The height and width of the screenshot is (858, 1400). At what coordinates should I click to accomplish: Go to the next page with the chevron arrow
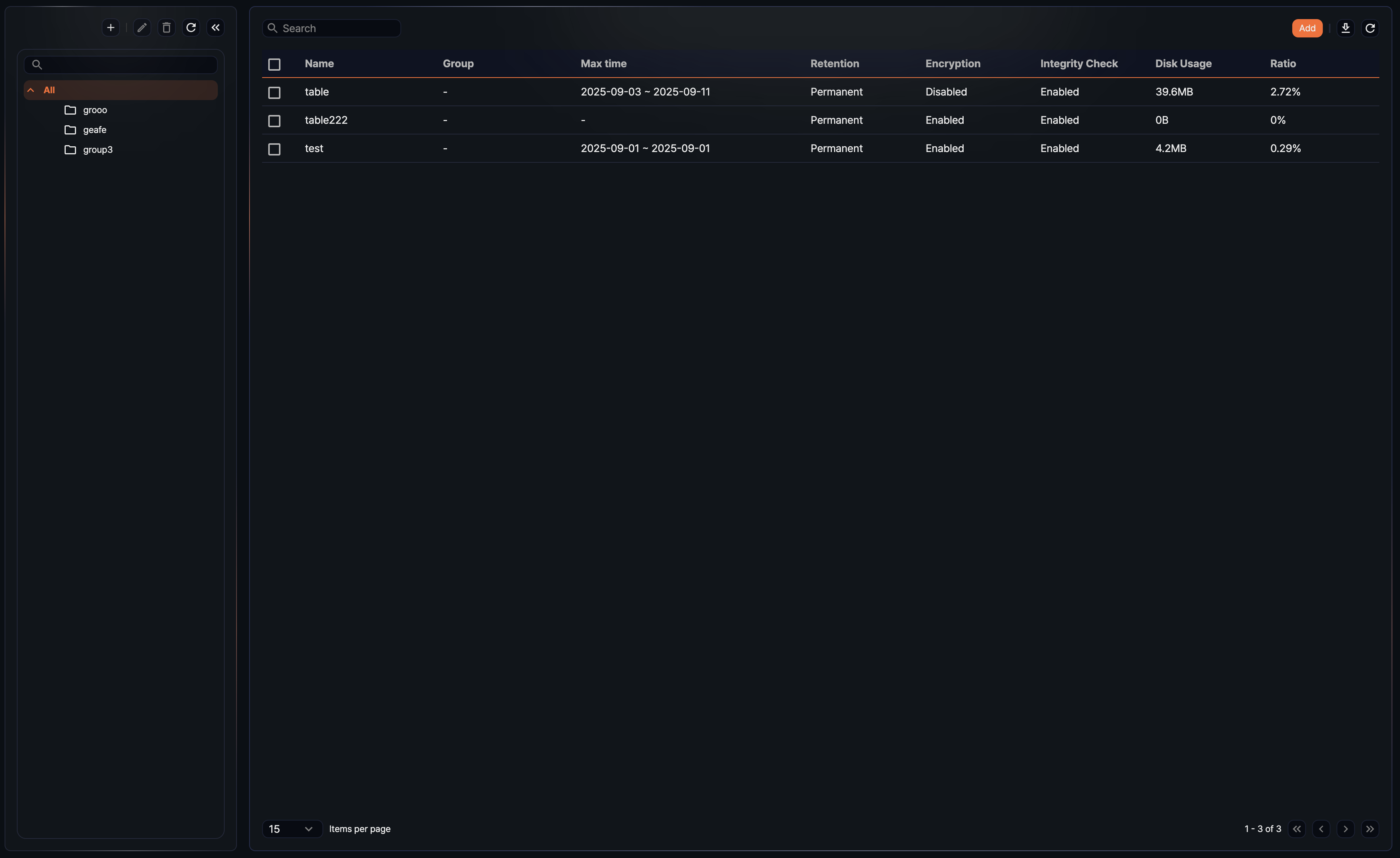(1345, 829)
